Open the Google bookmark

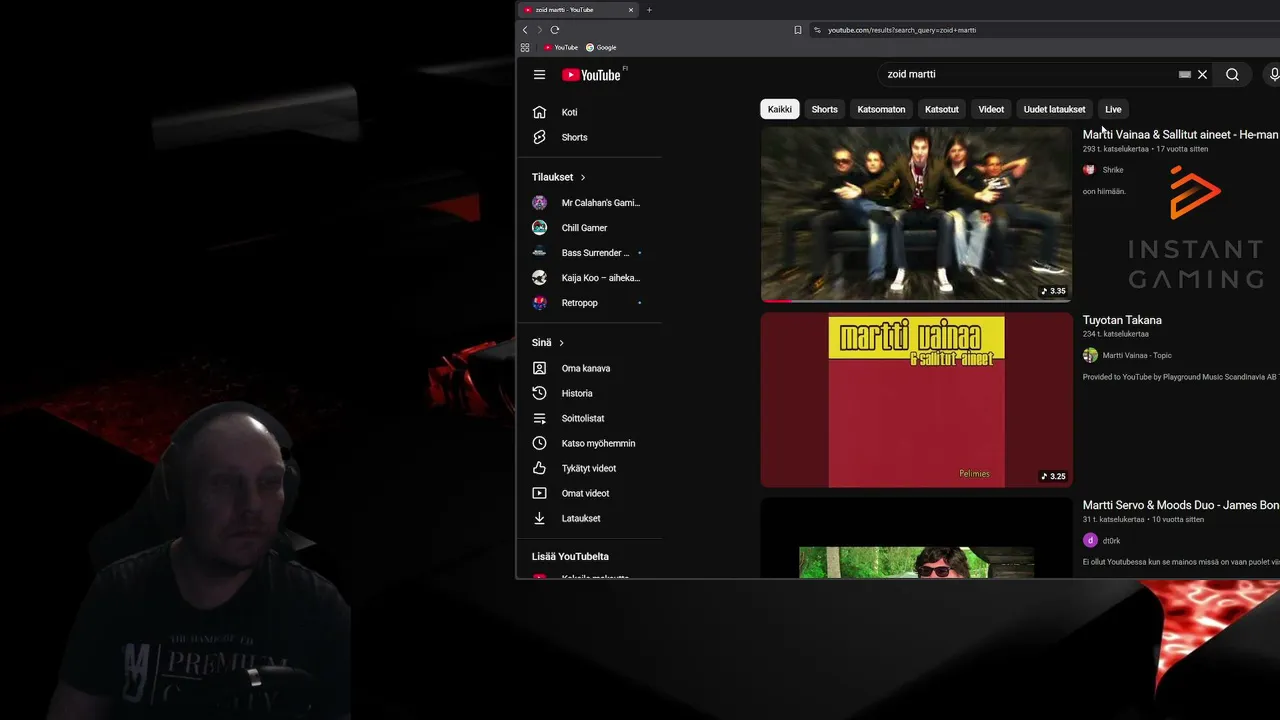(601, 47)
